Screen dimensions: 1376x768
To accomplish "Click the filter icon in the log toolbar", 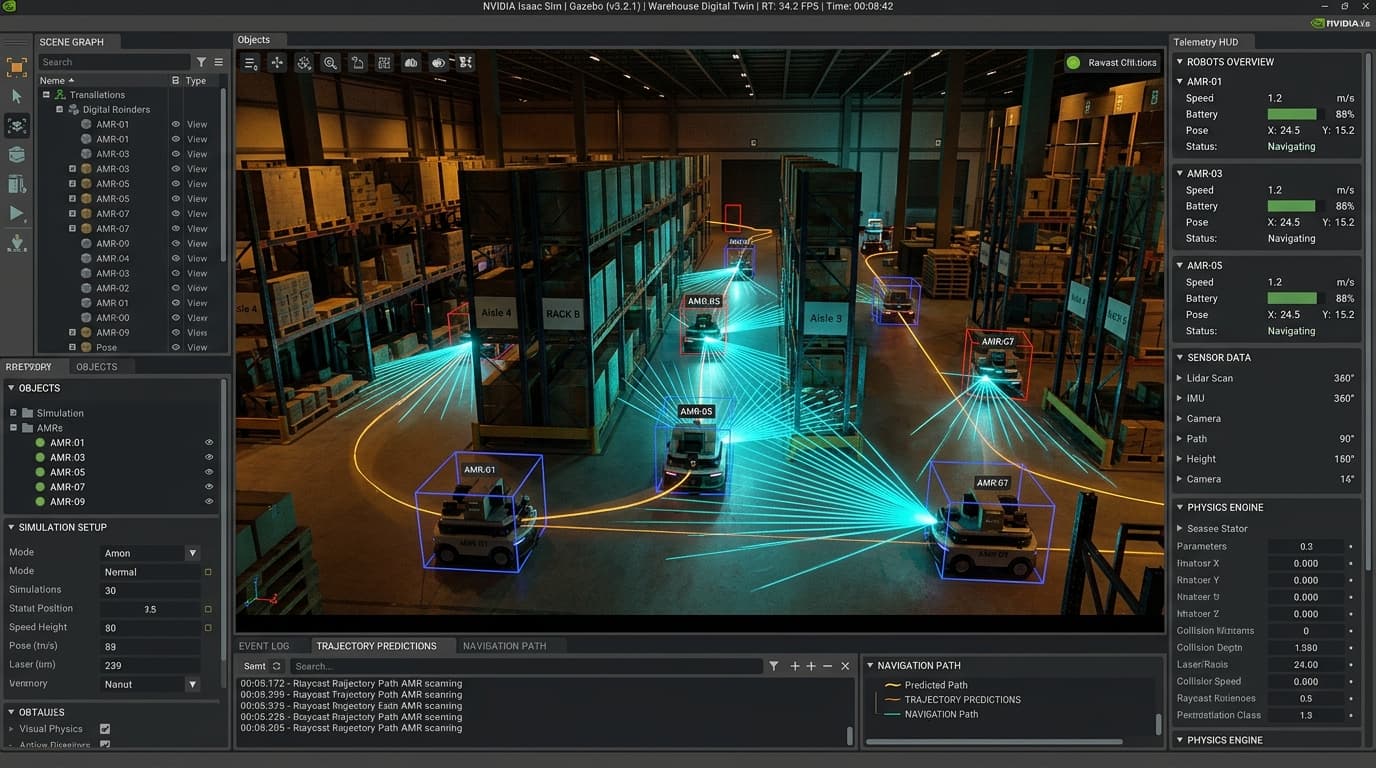I will tap(773, 666).
